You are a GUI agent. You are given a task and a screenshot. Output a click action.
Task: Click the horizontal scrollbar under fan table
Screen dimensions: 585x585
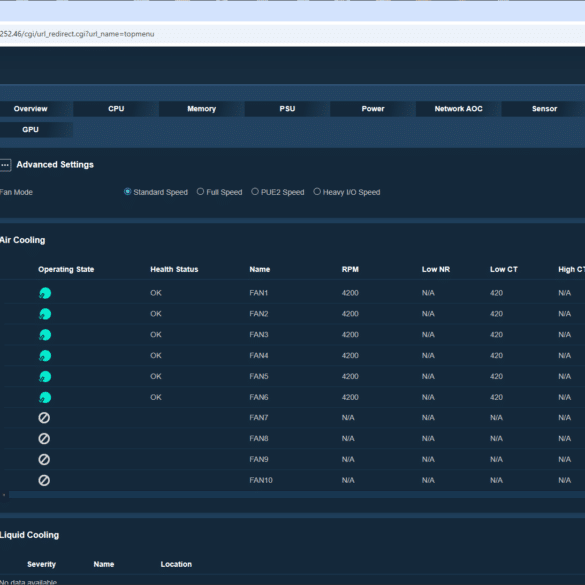[297, 495]
